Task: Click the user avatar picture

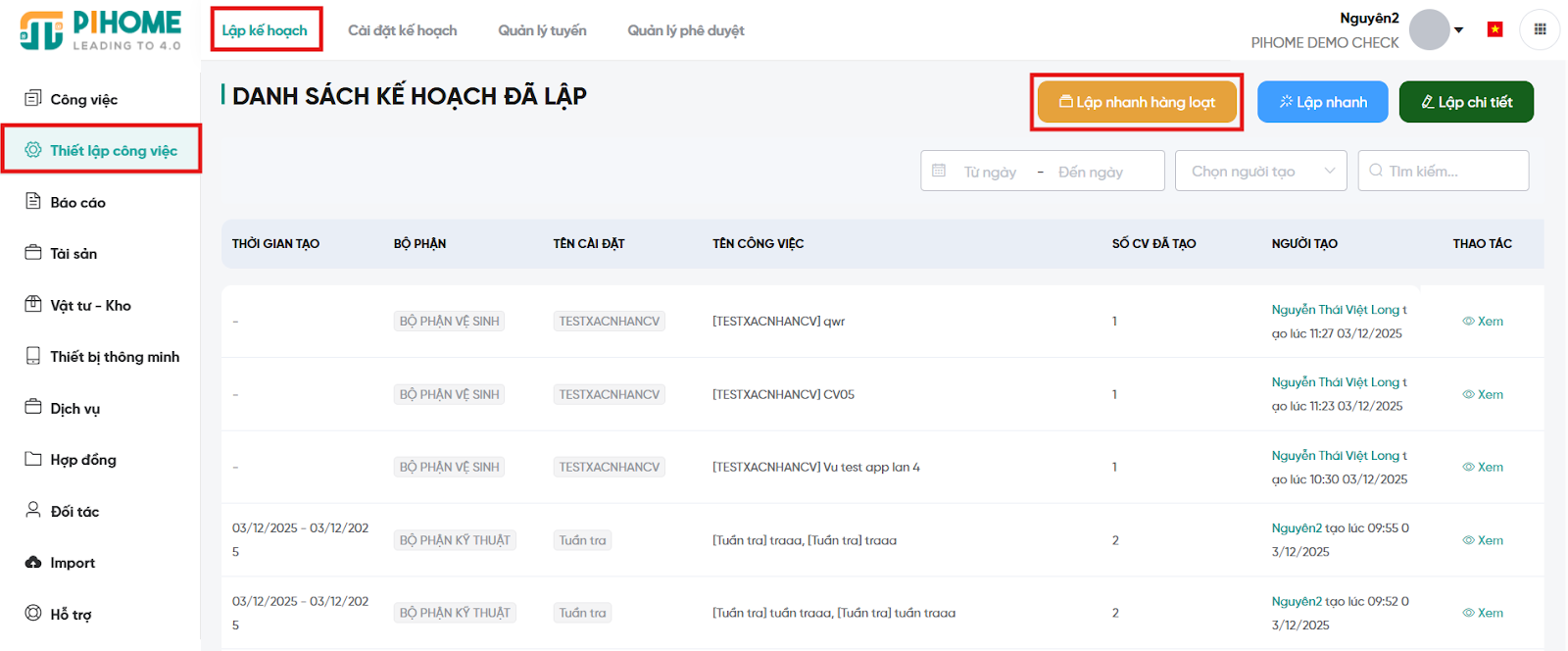Action: pyautogui.click(x=1429, y=29)
